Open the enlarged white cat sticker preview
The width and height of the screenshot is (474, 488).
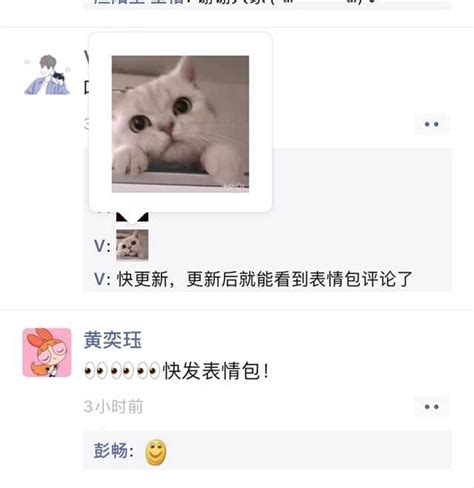point(180,124)
